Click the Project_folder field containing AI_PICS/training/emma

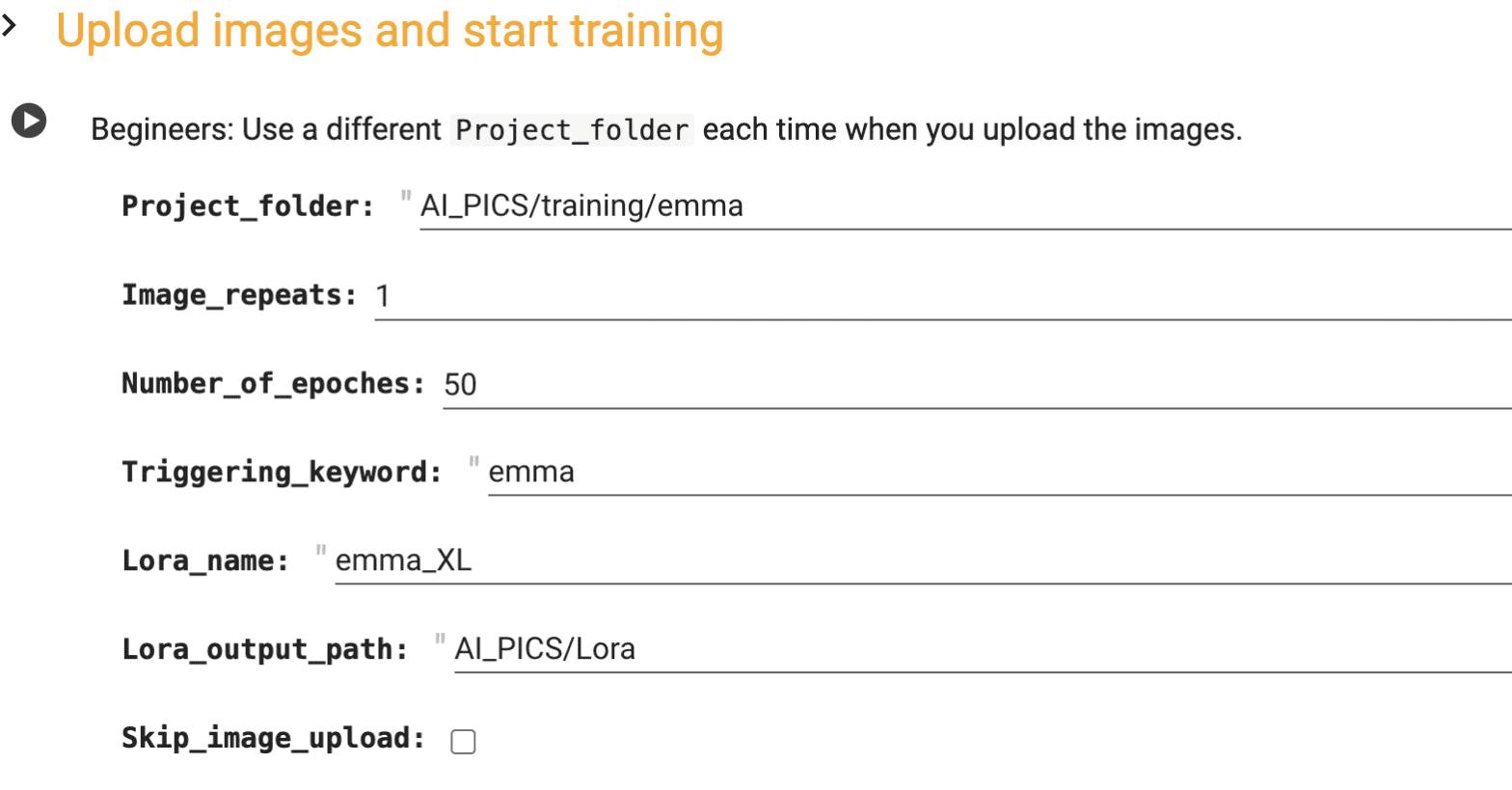[964, 206]
